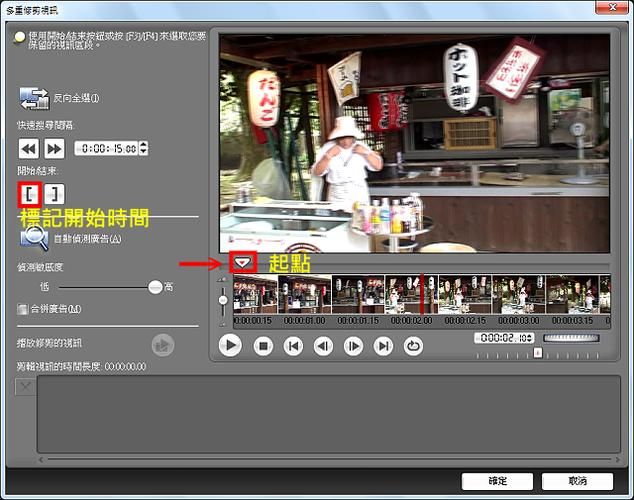Enable the merge ads checkbox (合併廣告)
This screenshot has height=500, width=634.
[22, 309]
